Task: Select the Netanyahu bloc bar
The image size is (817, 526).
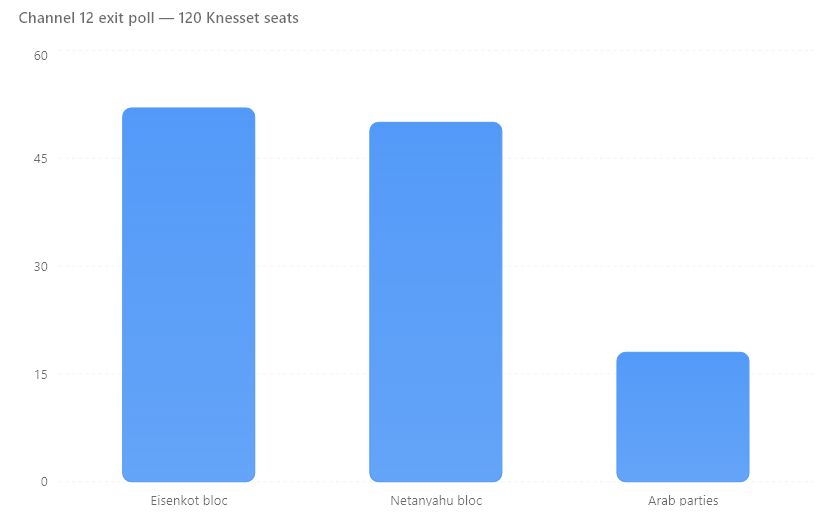Action: (x=436, y=302)
